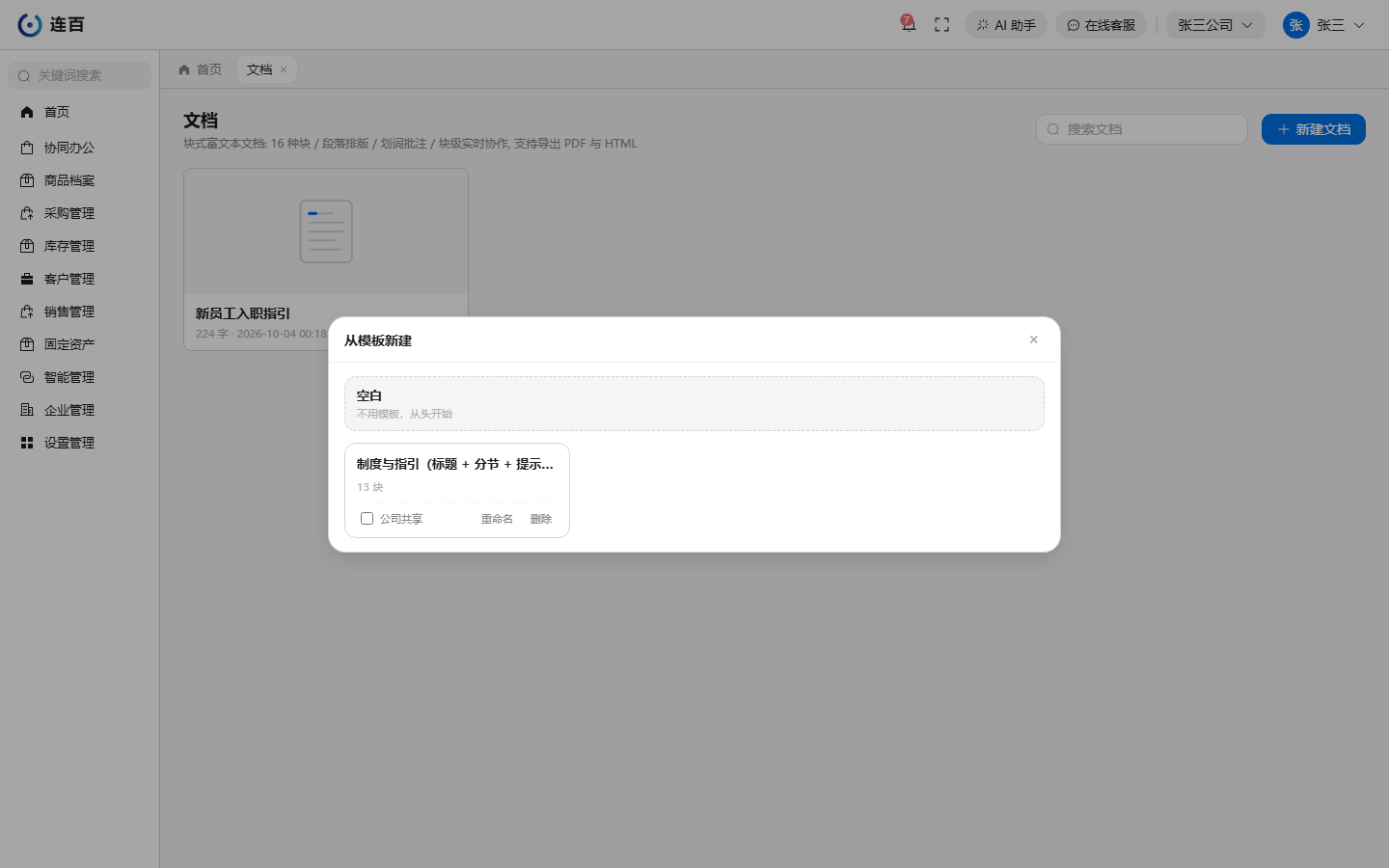The width and height of the screenshot is (1389, 868).
Task: Select the 制度与指引 template card title
Action: point(455,464)
